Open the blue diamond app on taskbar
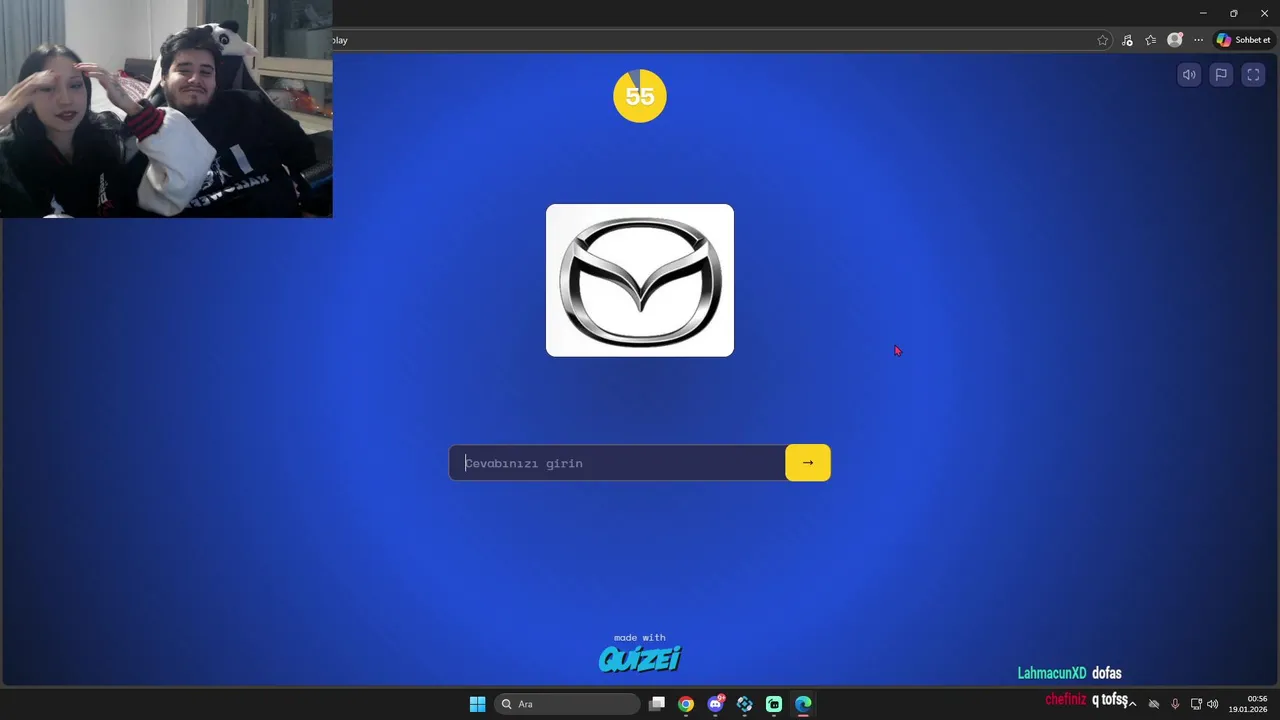This screenshot has width=1280, height=720. pyautogui.click(x=744, y=704)
